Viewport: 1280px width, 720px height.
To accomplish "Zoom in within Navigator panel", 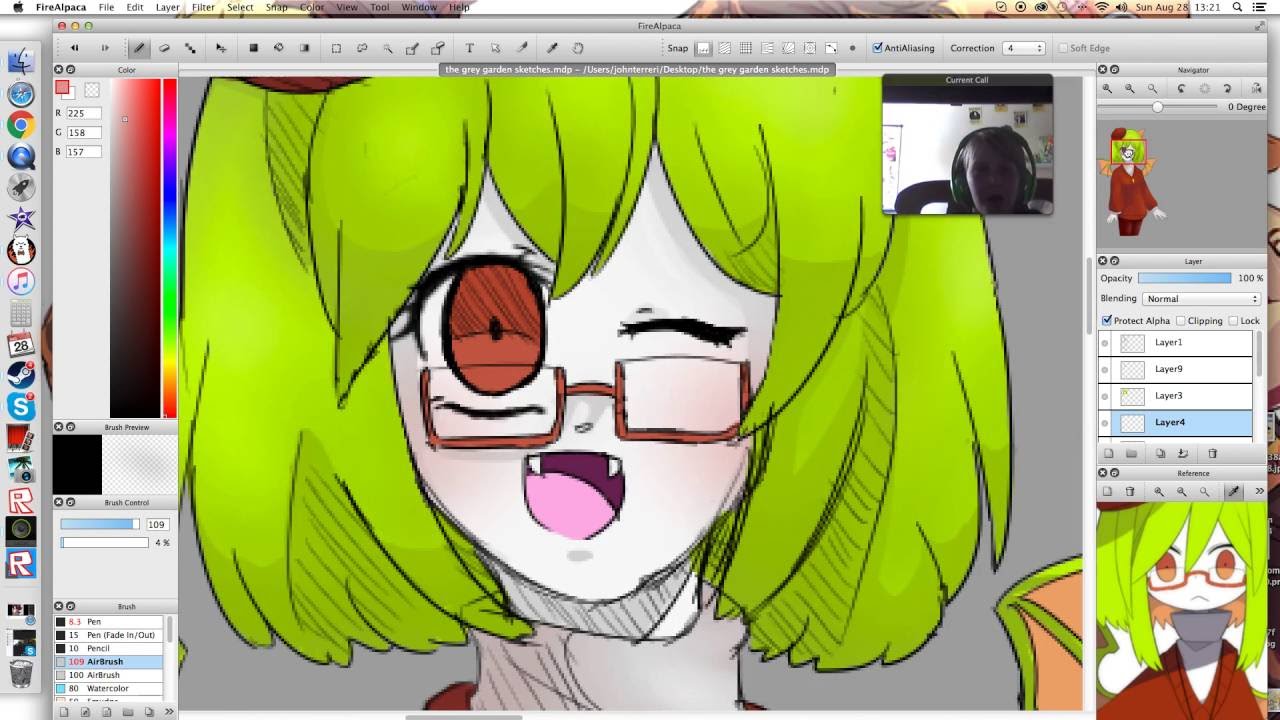I will pyautogui.click(x=1107, y=89).
